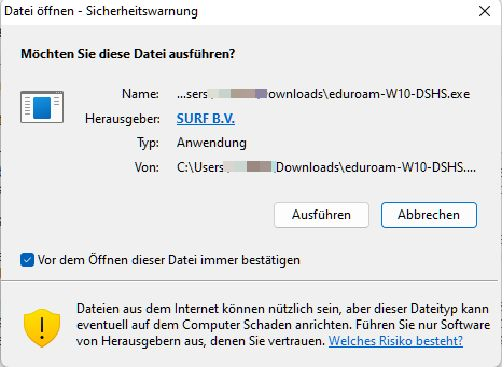Click the 'Von:' label
Viewport: 504px width, 367px height.
click(x=147, y=167)
